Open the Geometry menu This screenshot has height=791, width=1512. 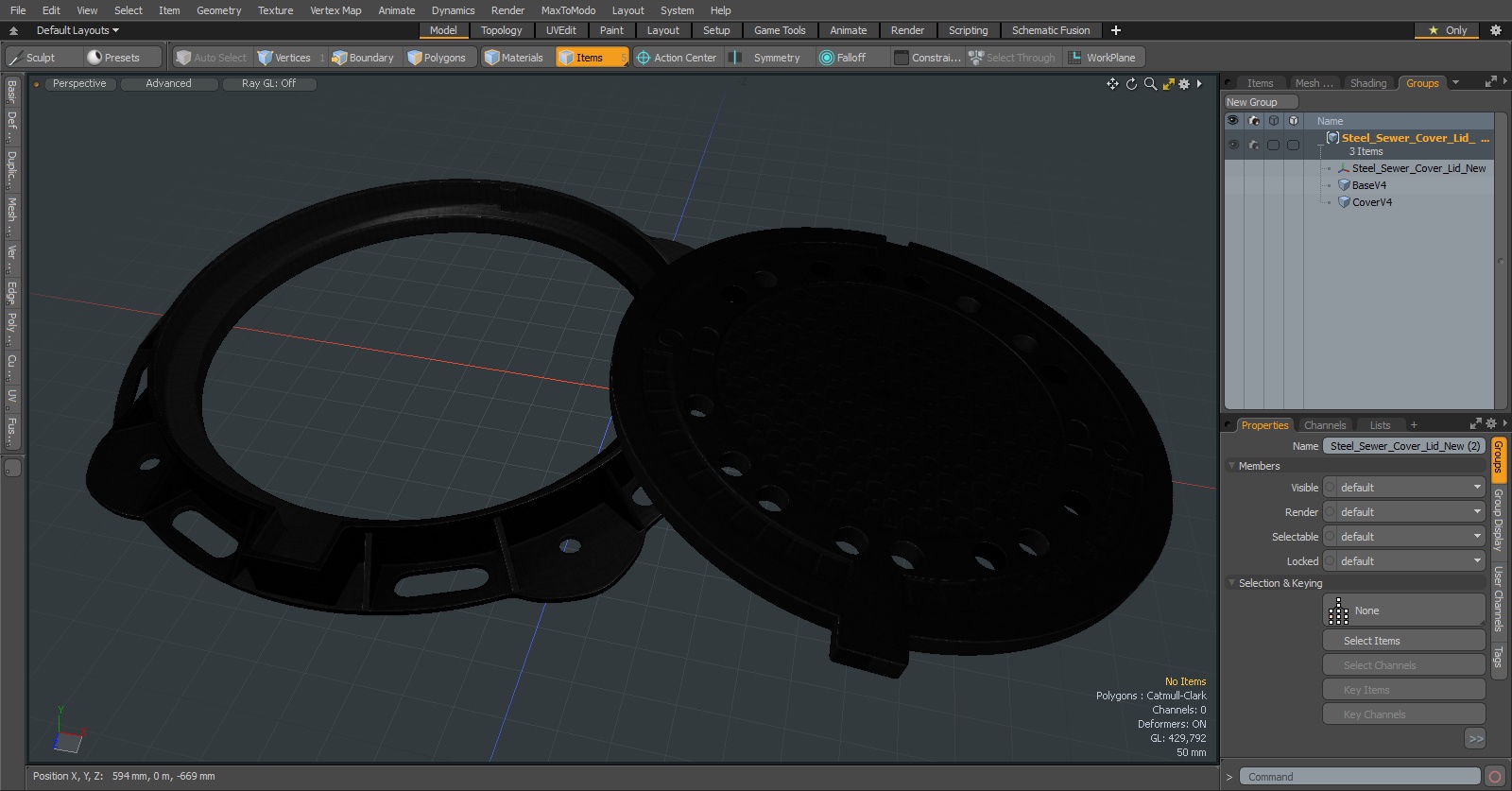pos(218,10)
